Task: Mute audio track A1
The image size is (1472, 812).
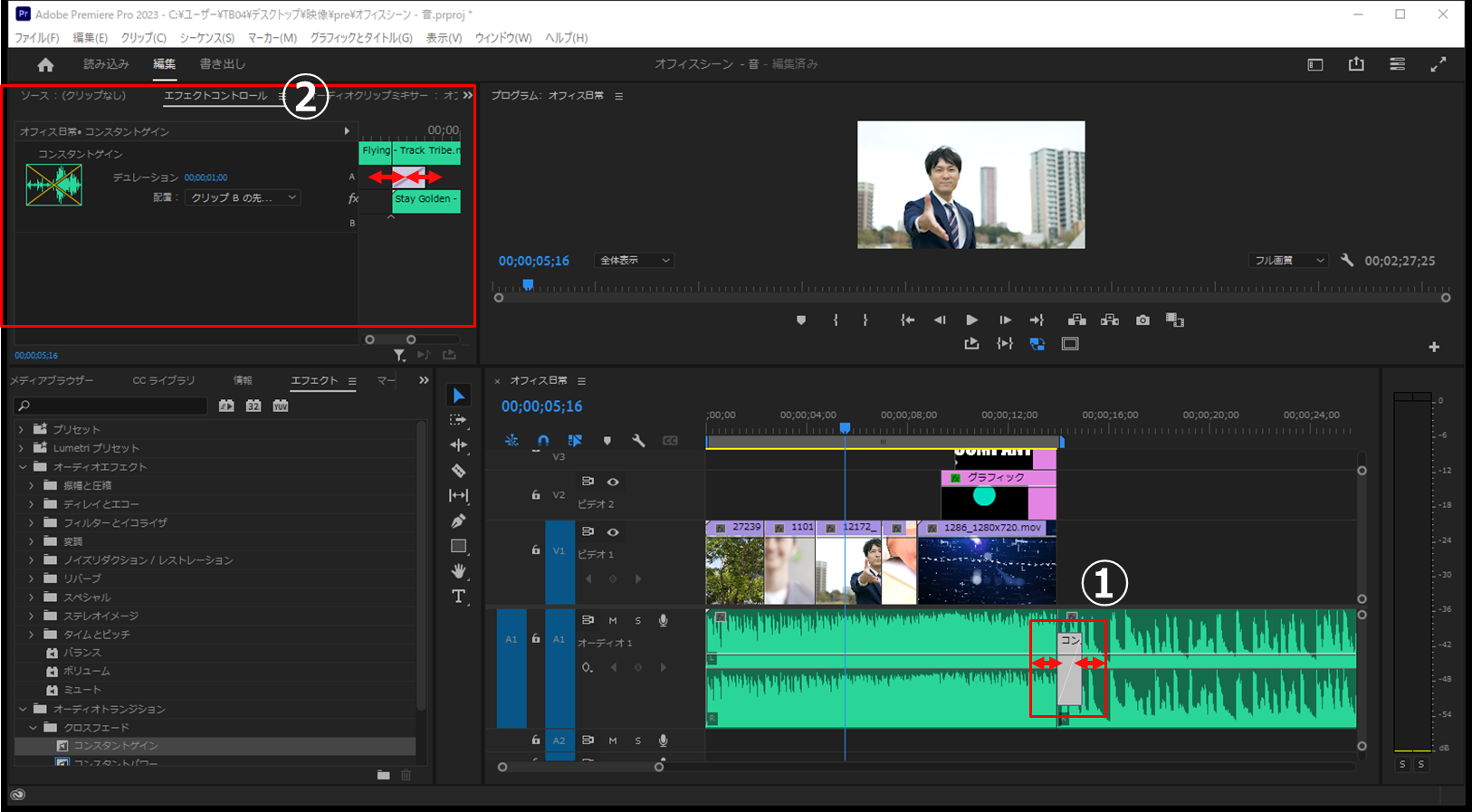Action: (x=613, y=621)
